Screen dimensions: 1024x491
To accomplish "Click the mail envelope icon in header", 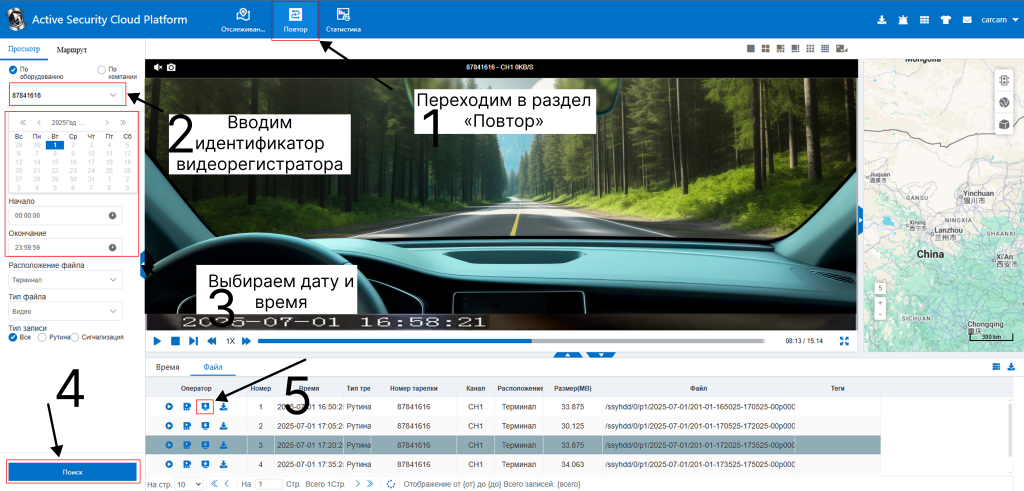I will click(967, 20).
